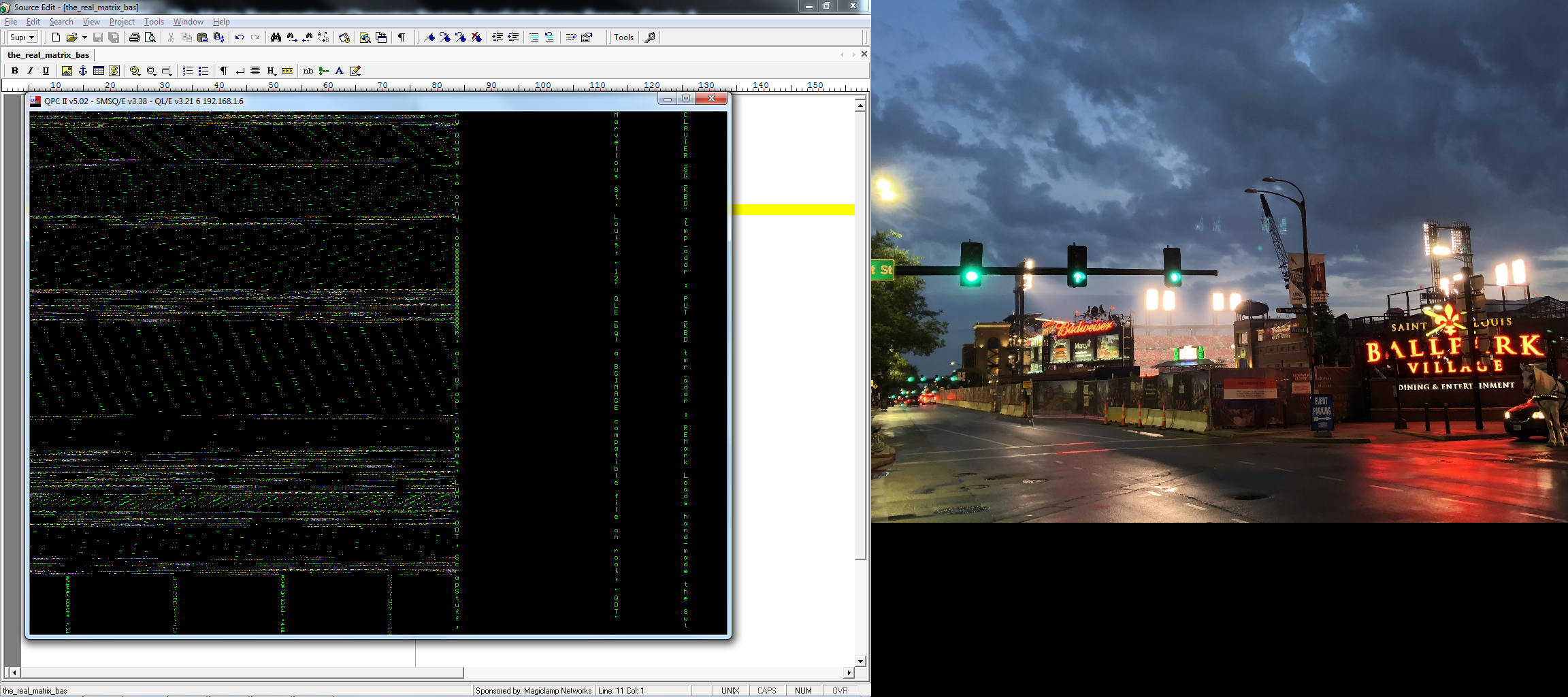
Task: Toggle show paragraph marks in main toolbar
Action: (x=402, y=37)
